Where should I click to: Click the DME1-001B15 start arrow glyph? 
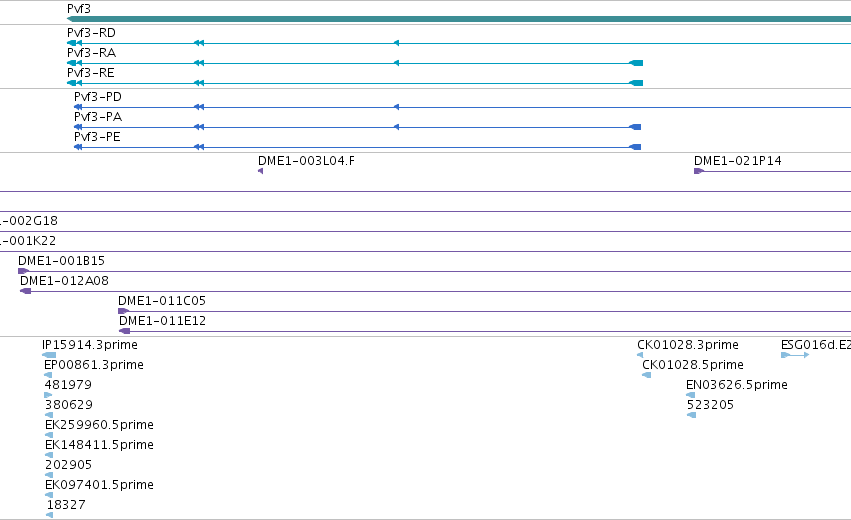[x=23, y=271]
